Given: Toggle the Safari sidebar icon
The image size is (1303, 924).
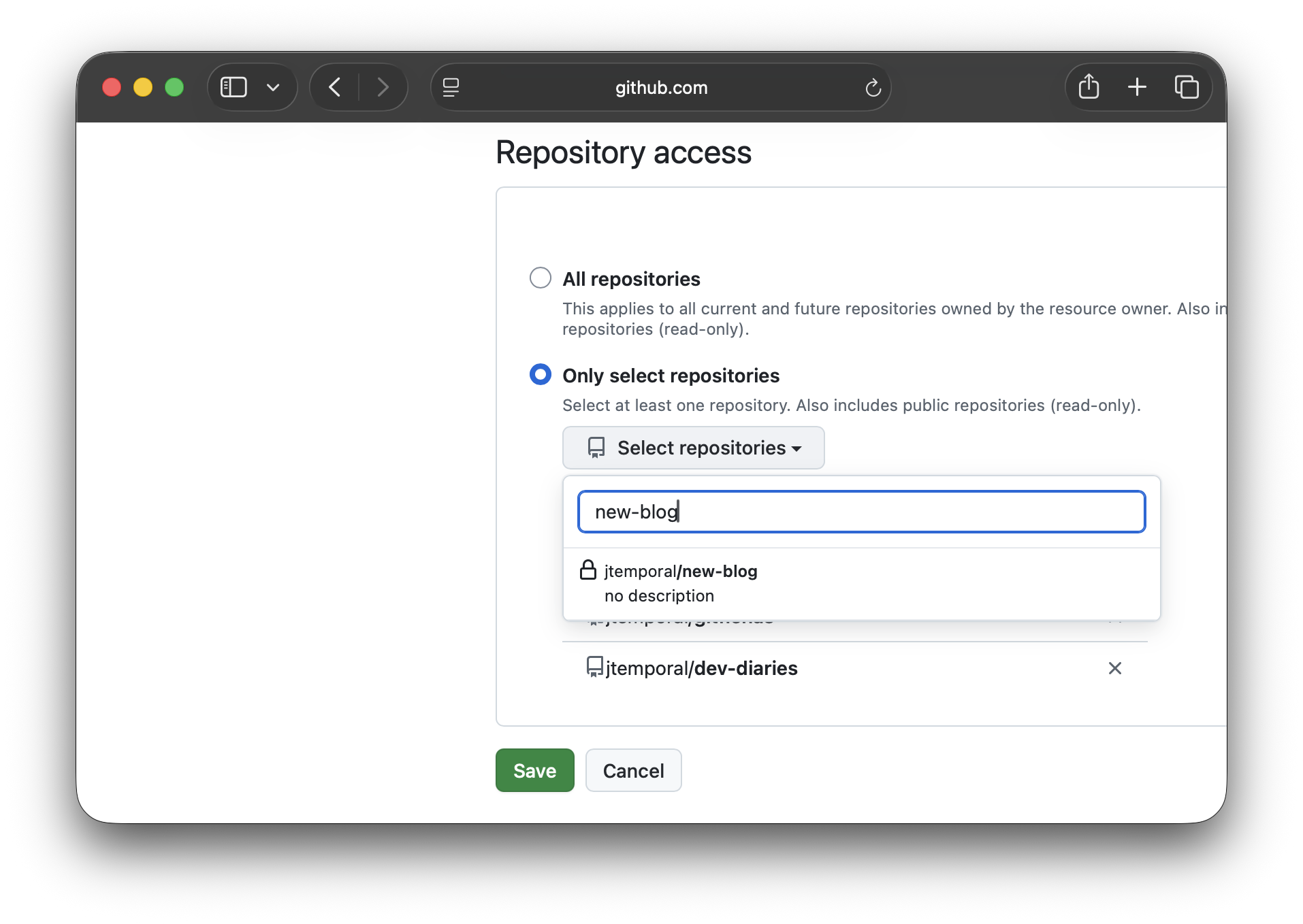Looking at the screenshot, I should tap(234, 87).
